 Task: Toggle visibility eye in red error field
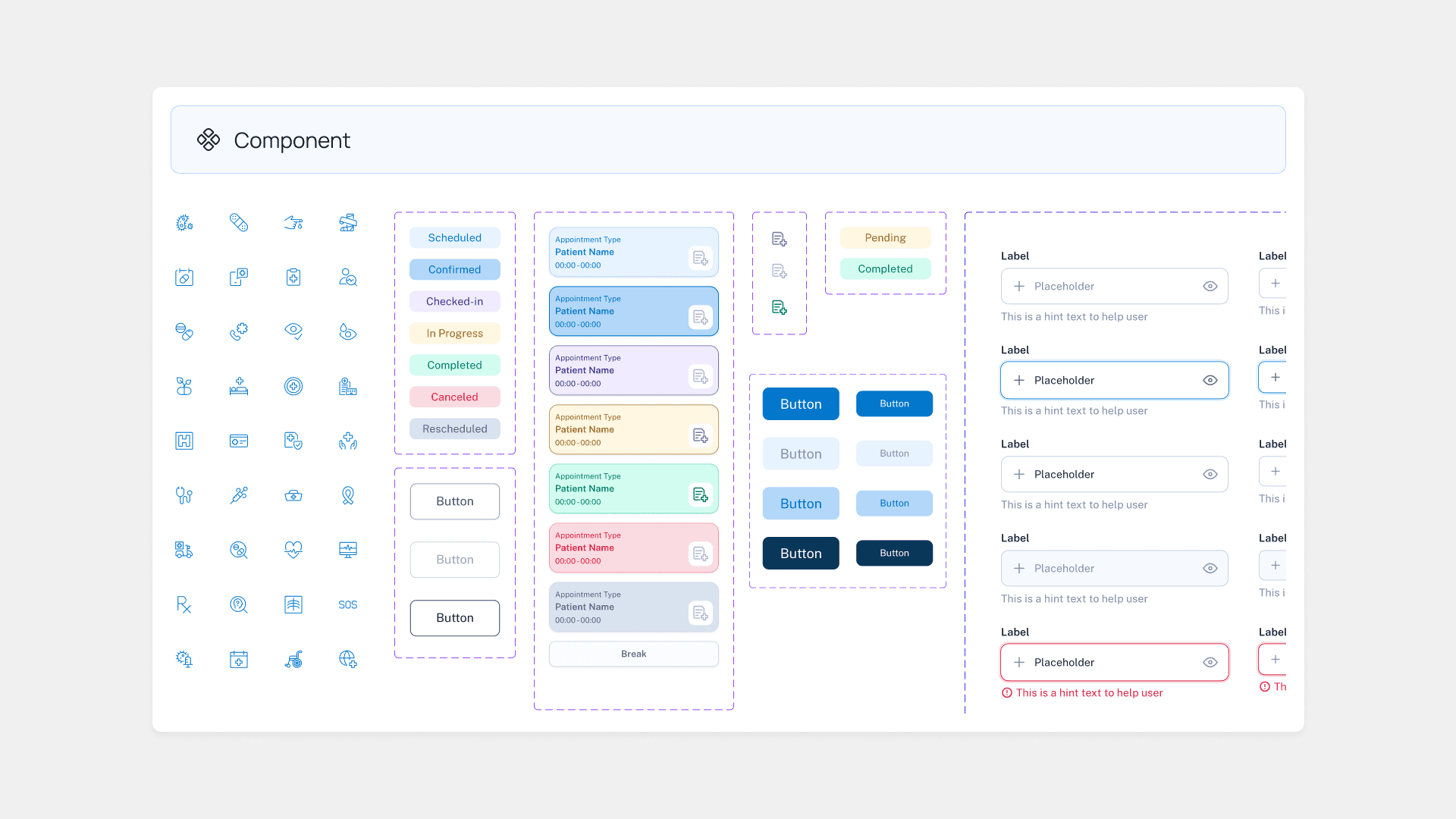click(1210, 663)
